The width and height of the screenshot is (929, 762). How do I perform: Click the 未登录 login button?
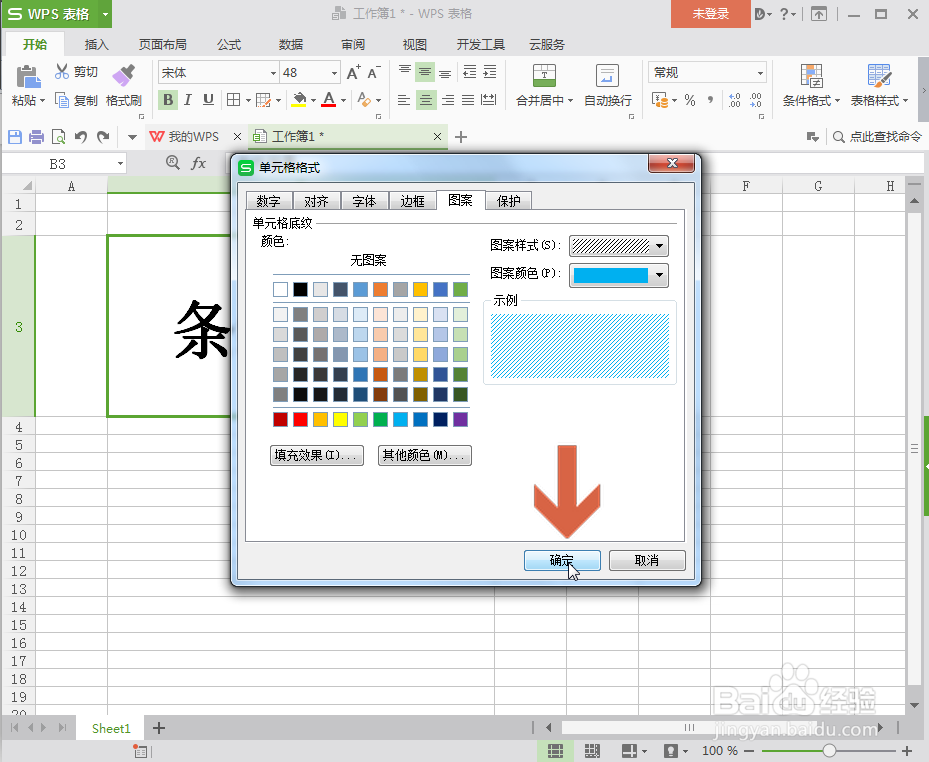tap(710, 14)
